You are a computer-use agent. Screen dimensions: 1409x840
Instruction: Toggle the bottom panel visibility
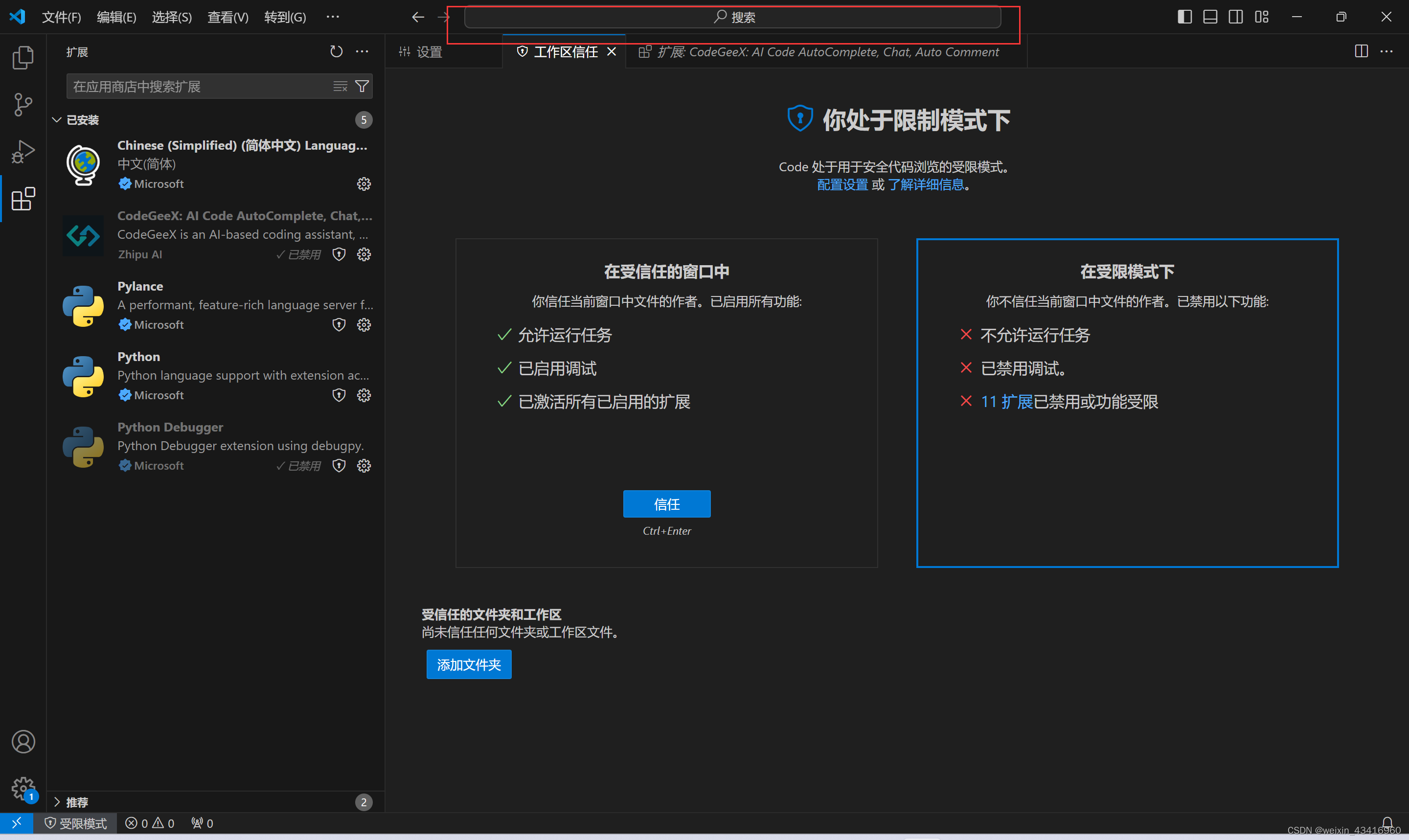click(x=1210, y=17)
